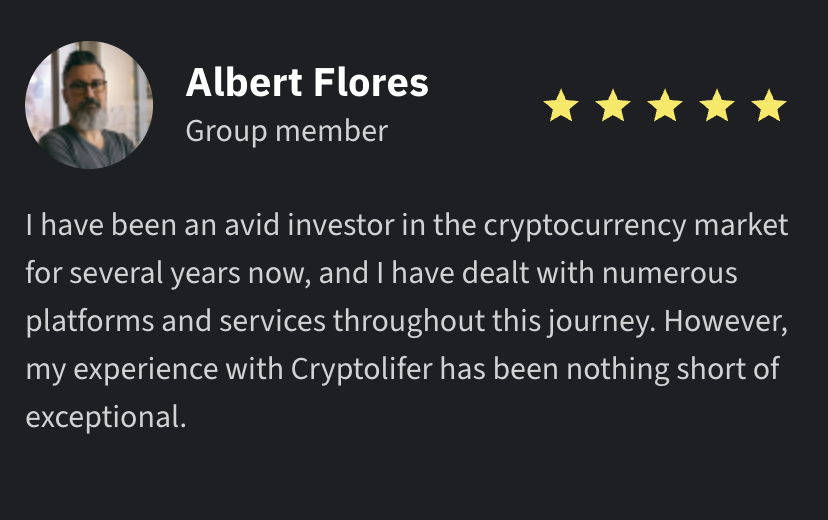
Task: Click the word "Cryptolifer" in the review
Action: tap(363, 369)
